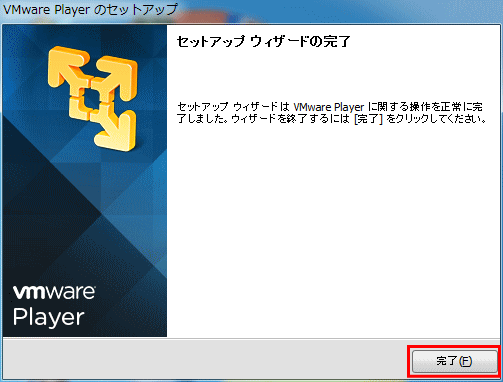
Task: Click the upper-right arrow of the logo
Action: click(x=117, y=77)
